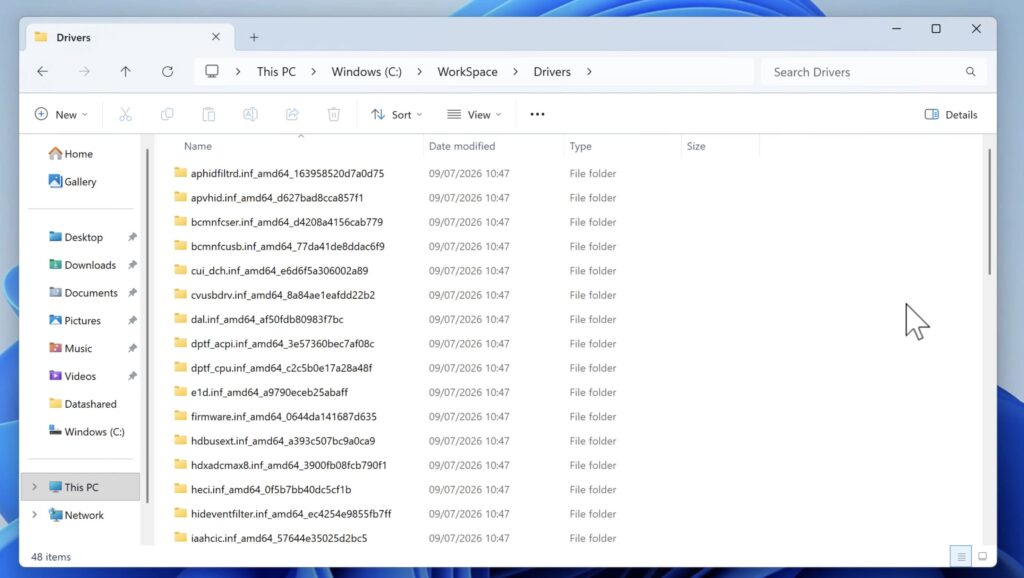
Task: Open the Datashared folder in sidebar
Action: tap(82, 404)
